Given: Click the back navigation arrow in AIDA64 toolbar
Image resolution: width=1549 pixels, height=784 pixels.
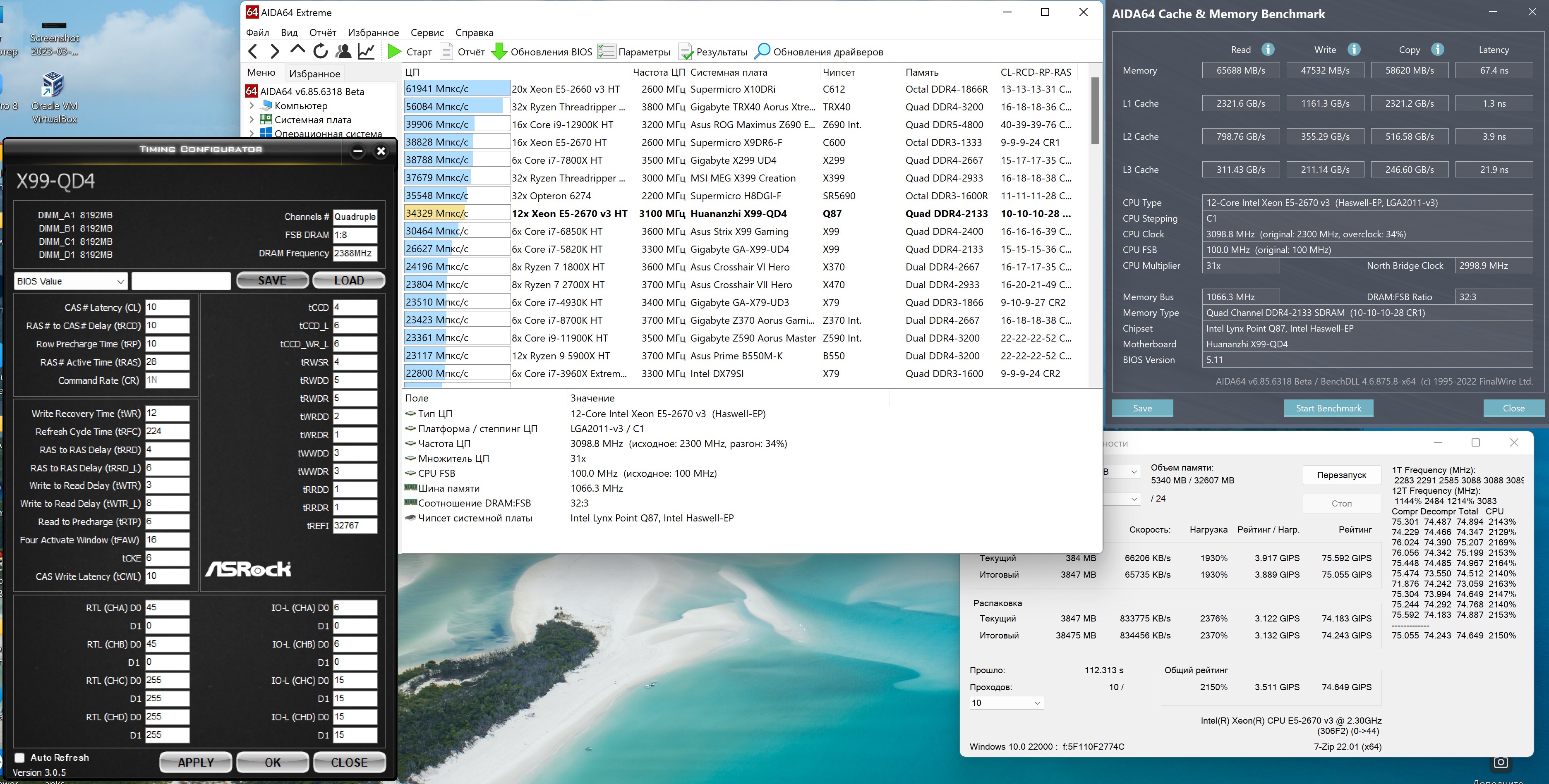Looking at the screenshot, I should (x=253, y=52).
